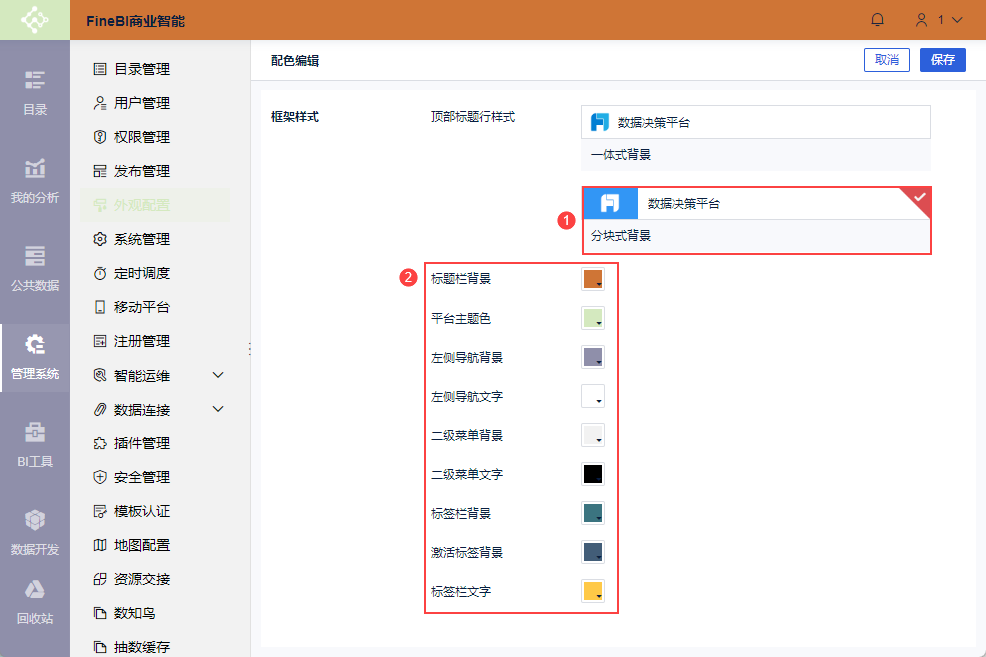The height and width of the screenshot is (657, 986).
Task: Open 标题栏背景 color picker
Action: (593, 279)
